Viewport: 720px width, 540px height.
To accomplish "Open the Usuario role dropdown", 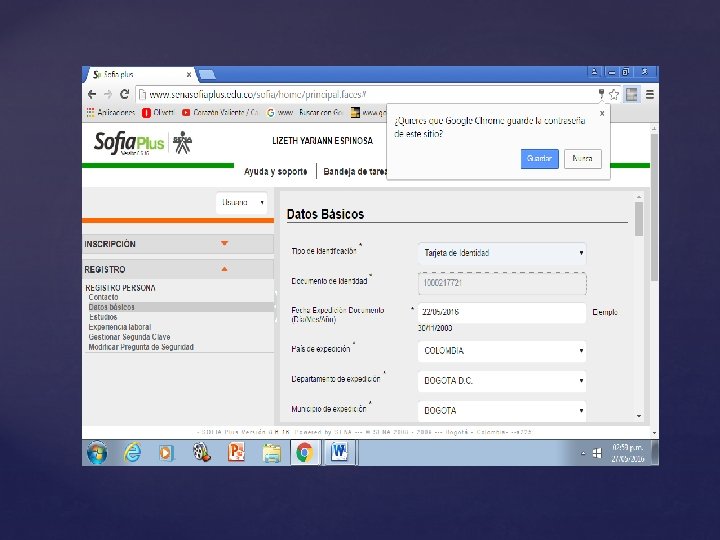I will [x=242, y=202].
